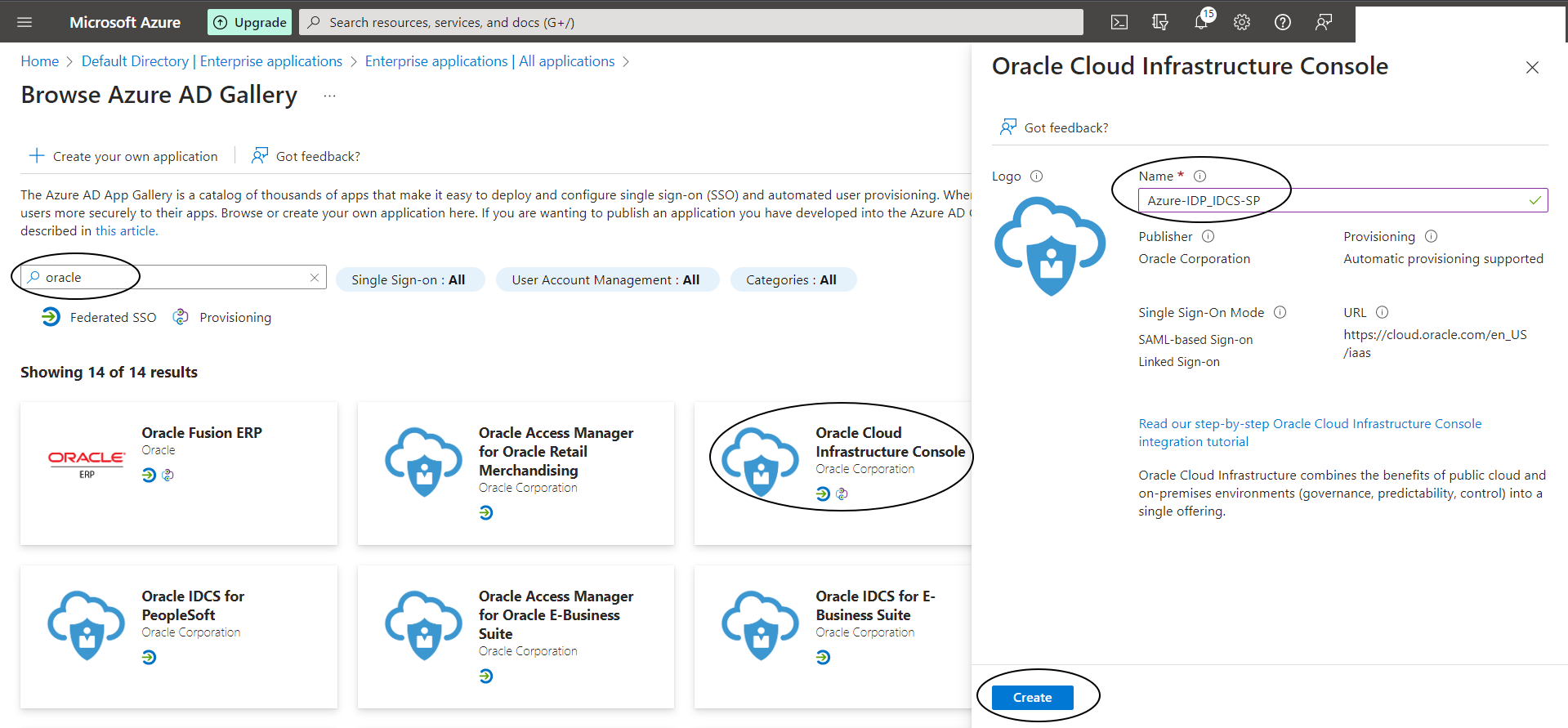
Task: Open the Single Sign-on filter
Action: tap(409, 280)
